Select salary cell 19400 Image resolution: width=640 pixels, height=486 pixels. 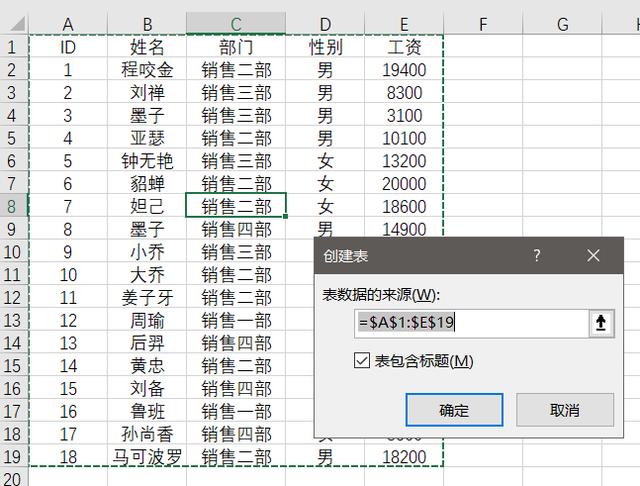click(x=404, y=70)
